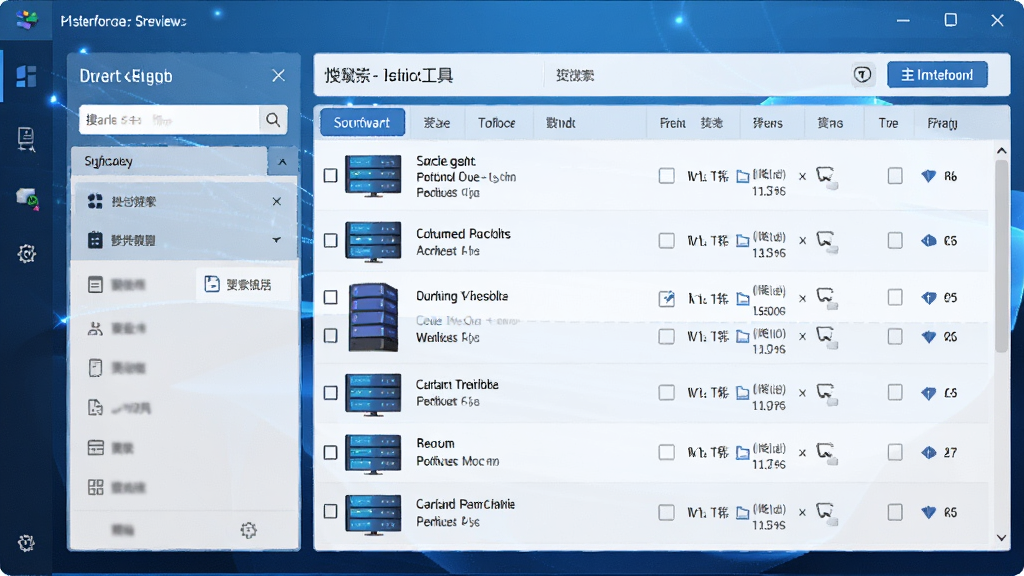Click the Cotumed Paciblts row title

[464, 233]
